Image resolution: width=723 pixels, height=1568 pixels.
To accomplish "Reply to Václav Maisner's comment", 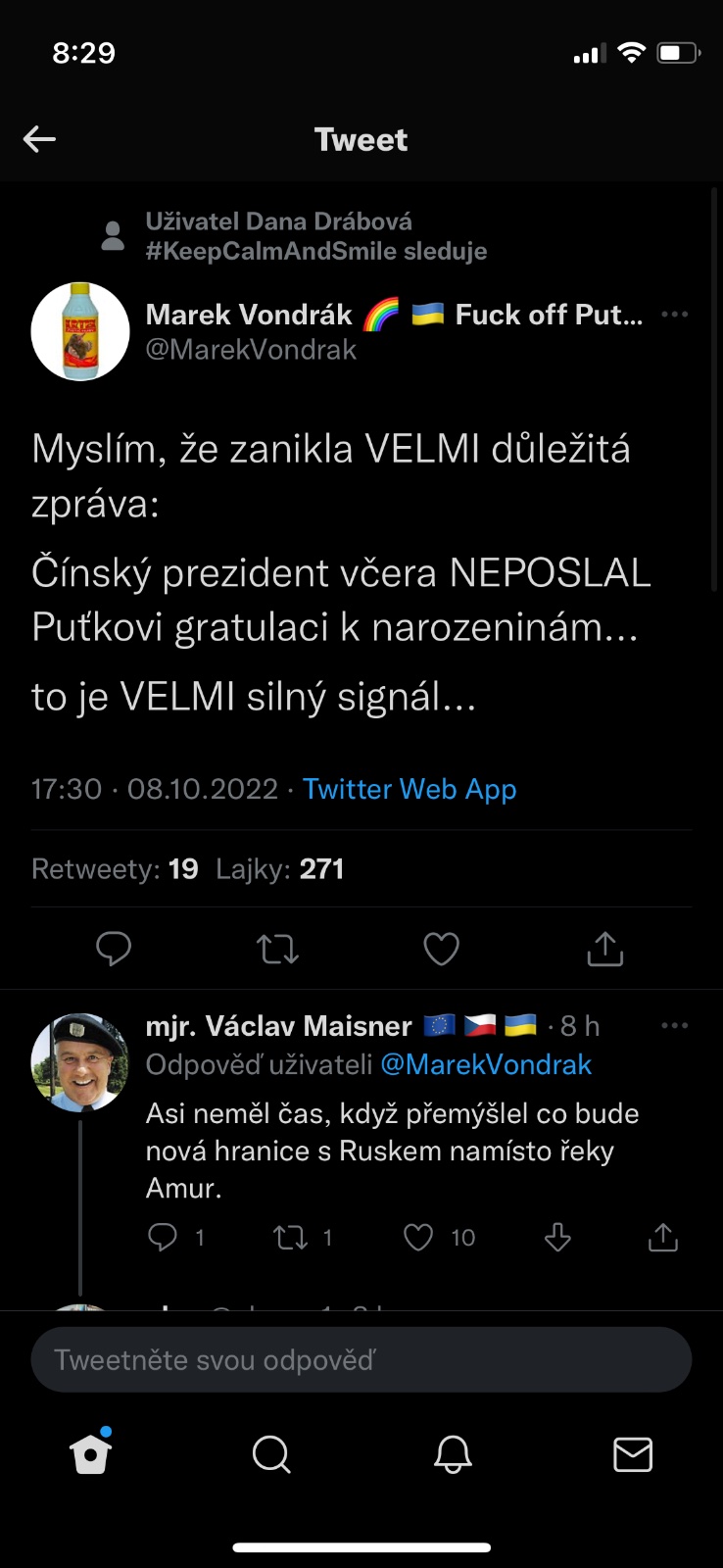I will (163, 1238).
